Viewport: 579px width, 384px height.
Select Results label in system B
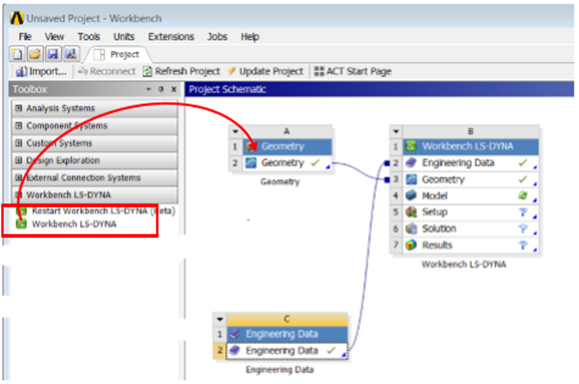437,245
